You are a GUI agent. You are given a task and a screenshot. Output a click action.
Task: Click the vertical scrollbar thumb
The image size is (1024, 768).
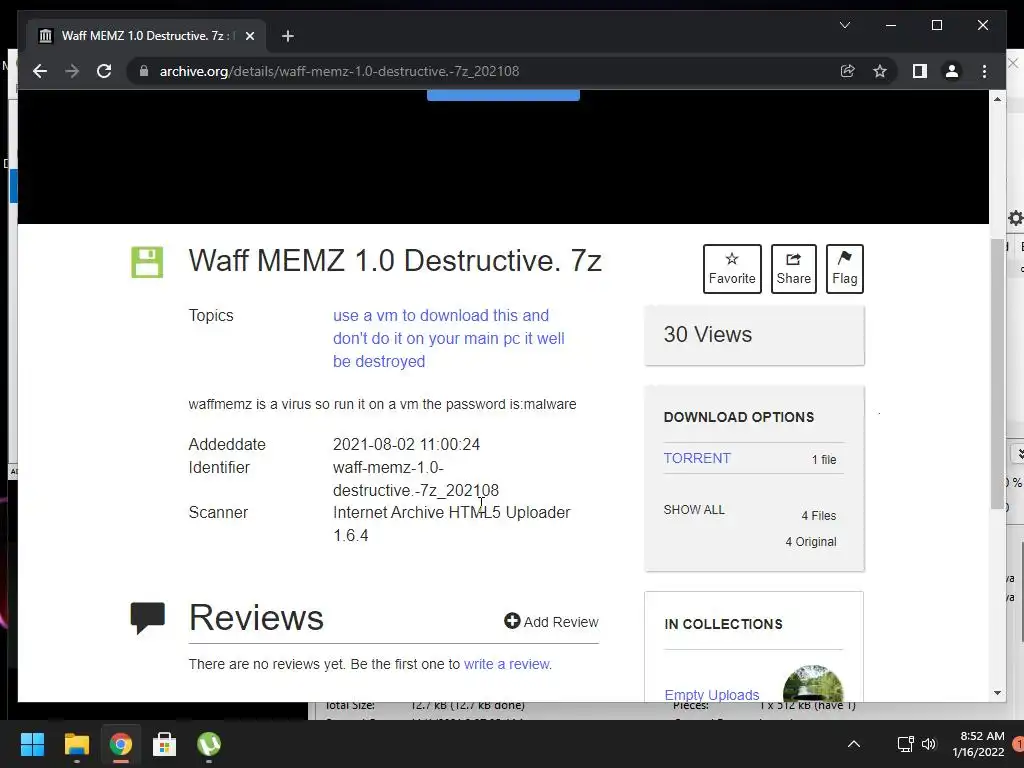point(997,374)
